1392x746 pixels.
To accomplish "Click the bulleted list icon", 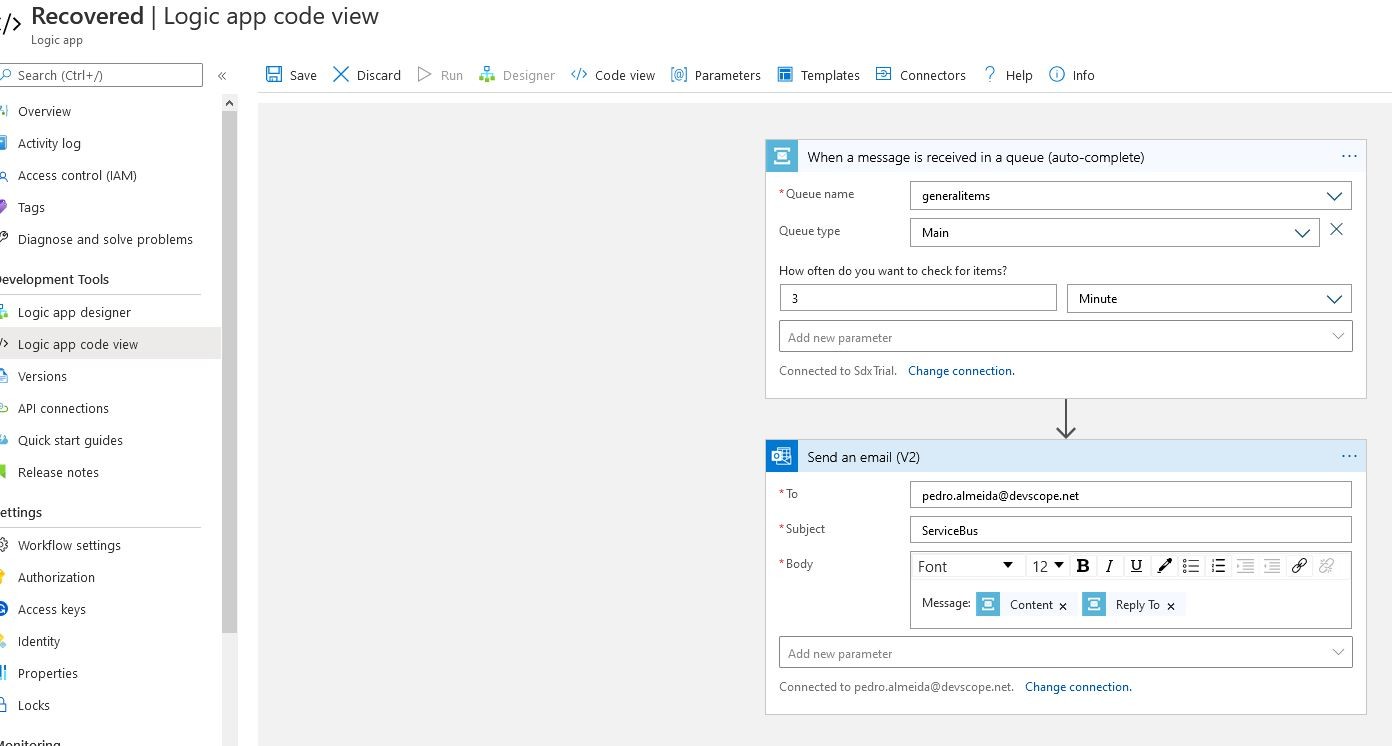I will coord(1191,566).
